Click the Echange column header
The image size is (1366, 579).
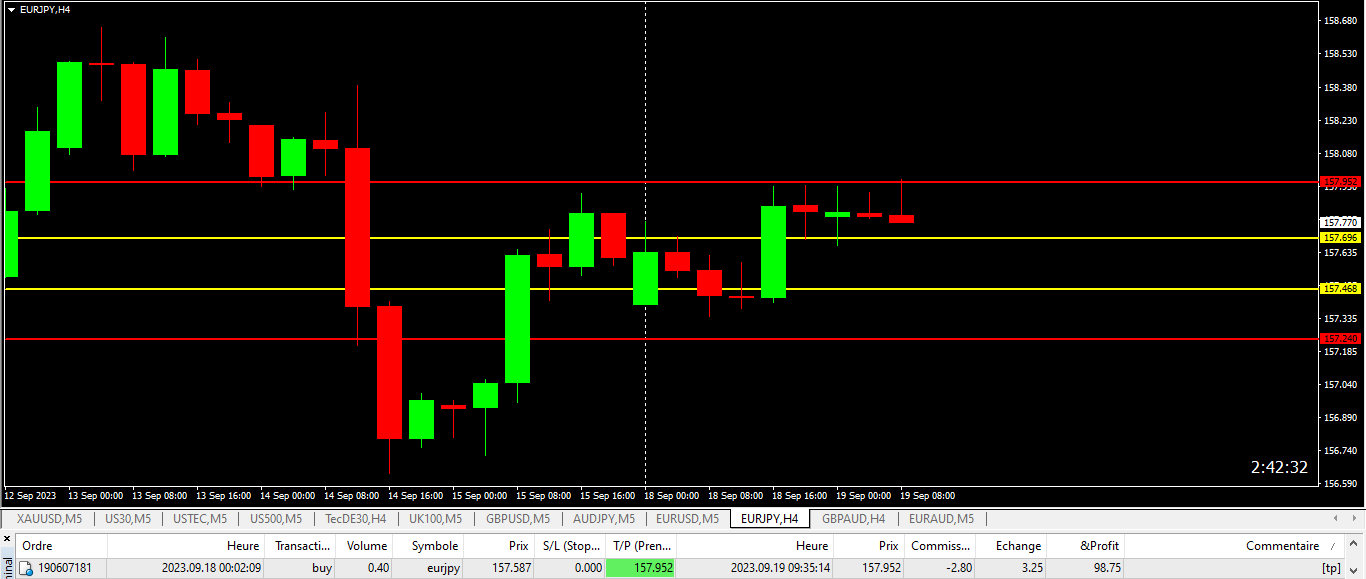point(1010,546)
